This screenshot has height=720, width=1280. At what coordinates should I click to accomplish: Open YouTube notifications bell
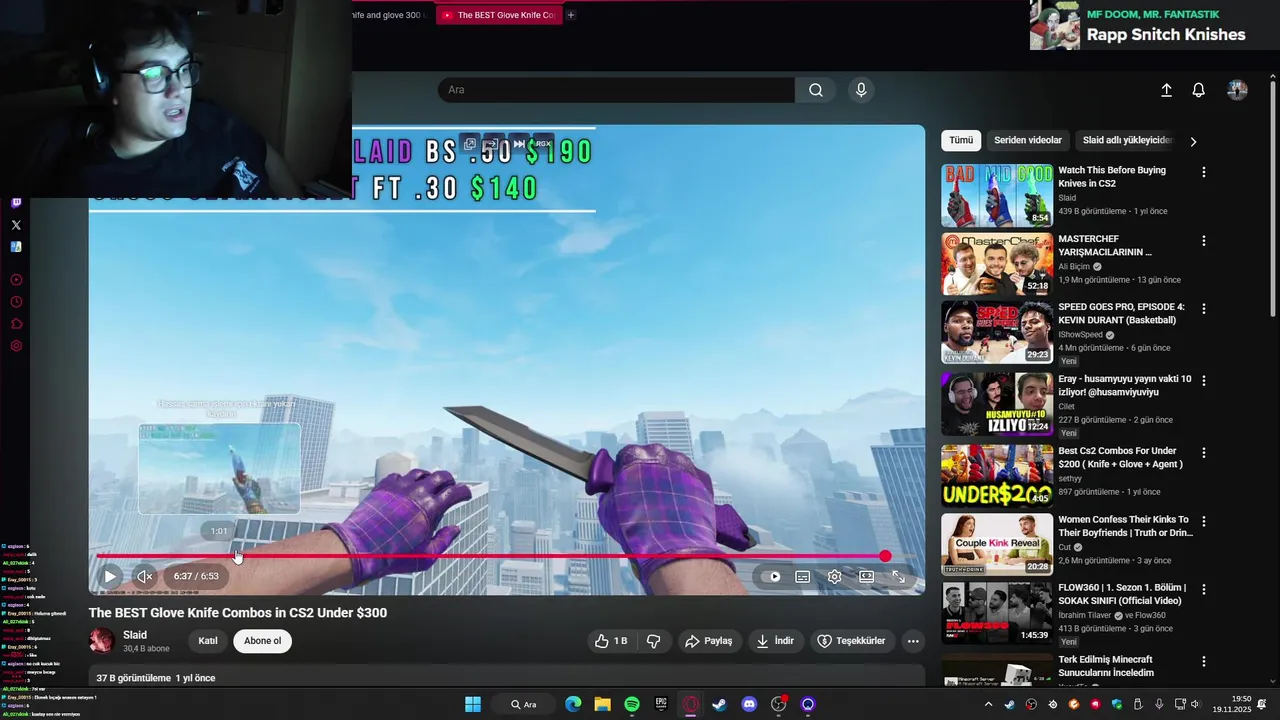coord(1198,90)
